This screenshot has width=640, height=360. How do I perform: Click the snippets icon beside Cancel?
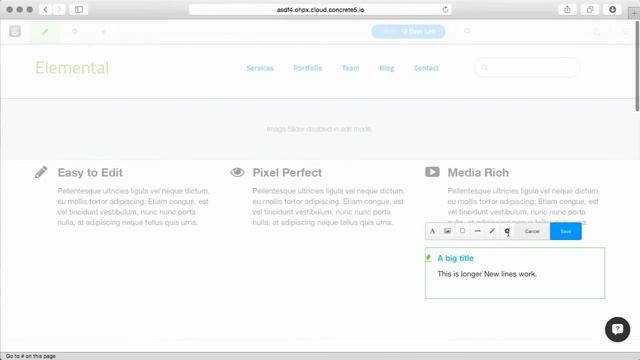[x=507, y=231]
